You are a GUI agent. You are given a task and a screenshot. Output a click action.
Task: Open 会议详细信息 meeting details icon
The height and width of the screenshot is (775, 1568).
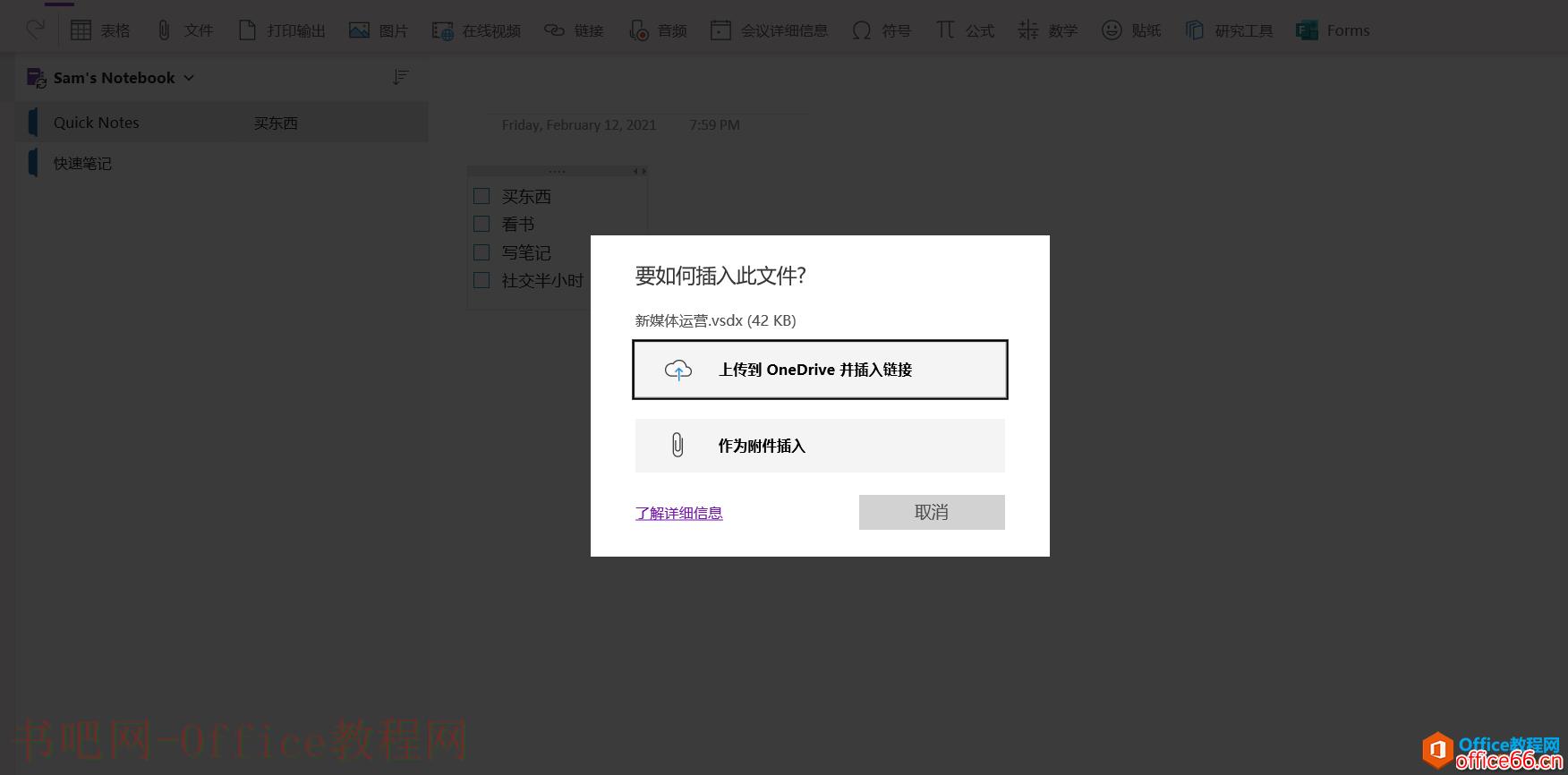click(x=720, y=30)
